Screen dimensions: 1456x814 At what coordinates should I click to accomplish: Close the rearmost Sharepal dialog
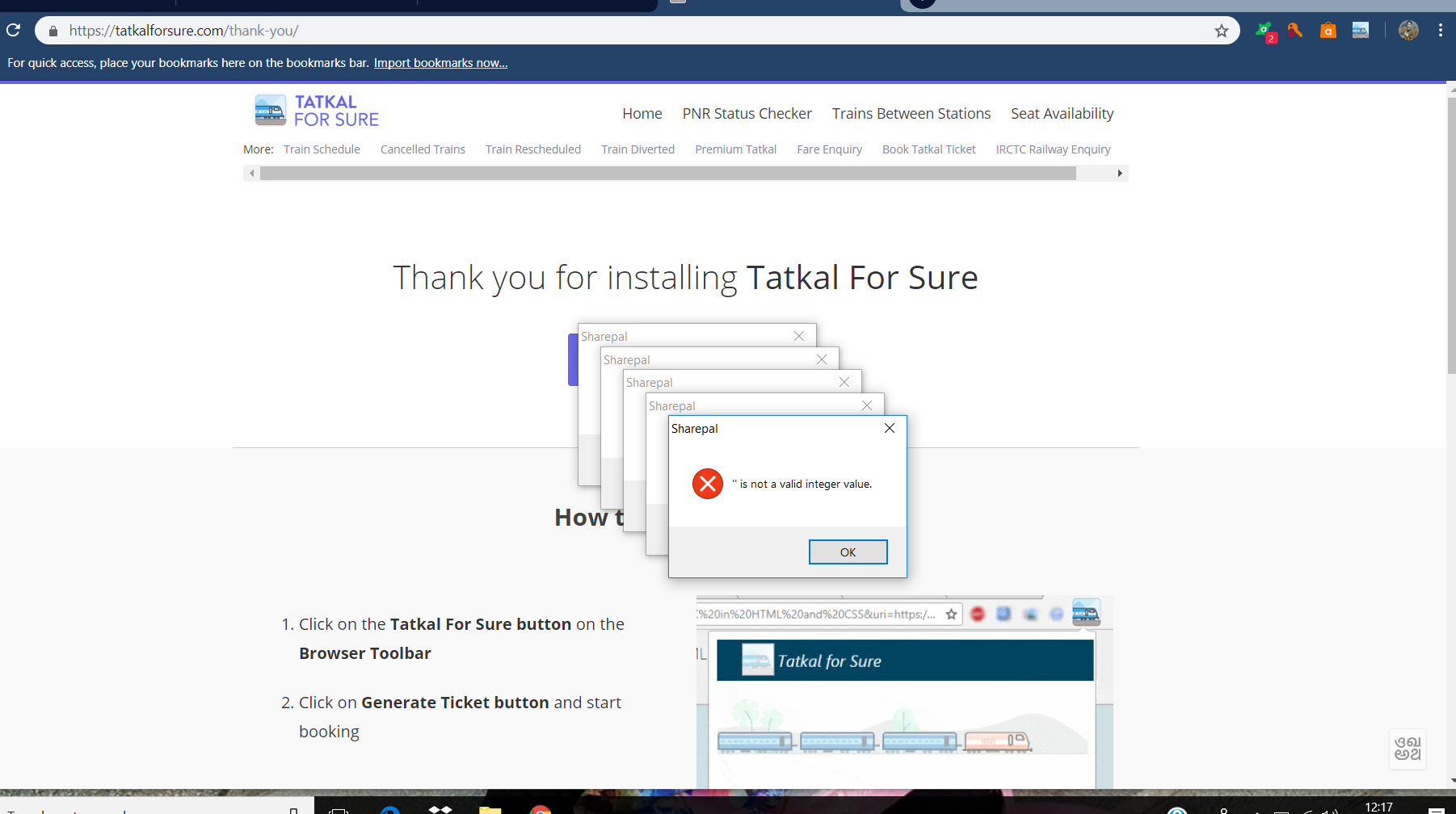[x=799, y=336]
